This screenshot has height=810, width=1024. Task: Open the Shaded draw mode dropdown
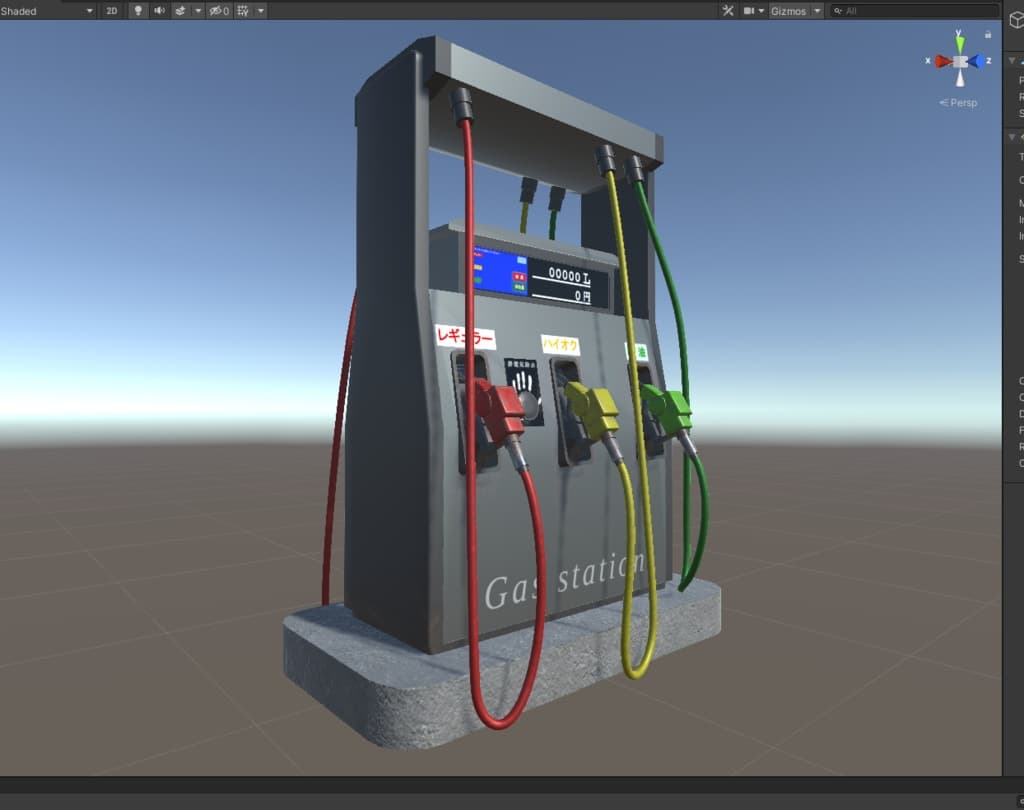[x=47, y=11]
